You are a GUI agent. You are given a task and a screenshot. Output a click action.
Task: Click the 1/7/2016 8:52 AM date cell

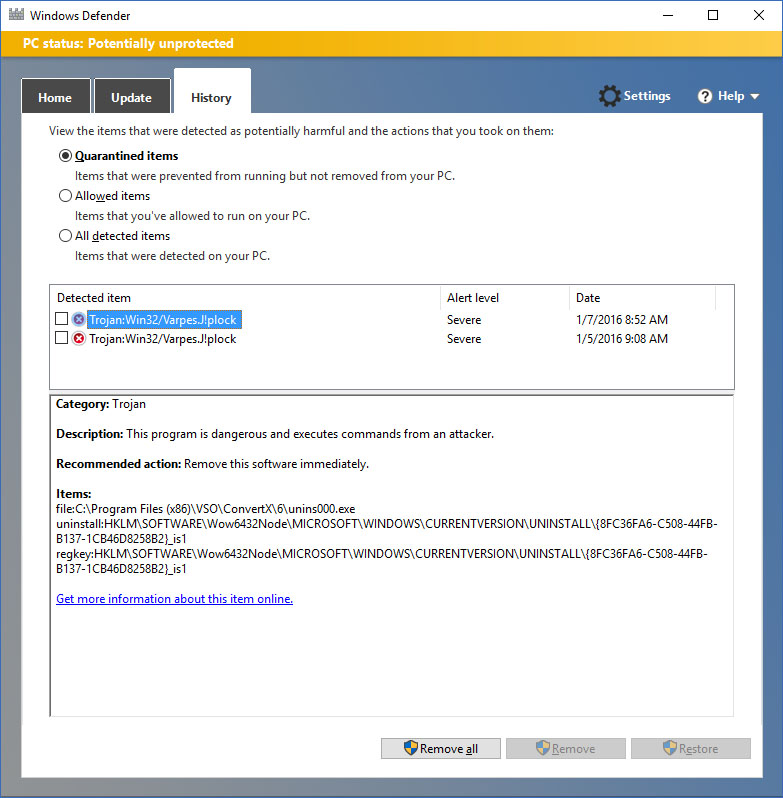click(x=622, y=320)
